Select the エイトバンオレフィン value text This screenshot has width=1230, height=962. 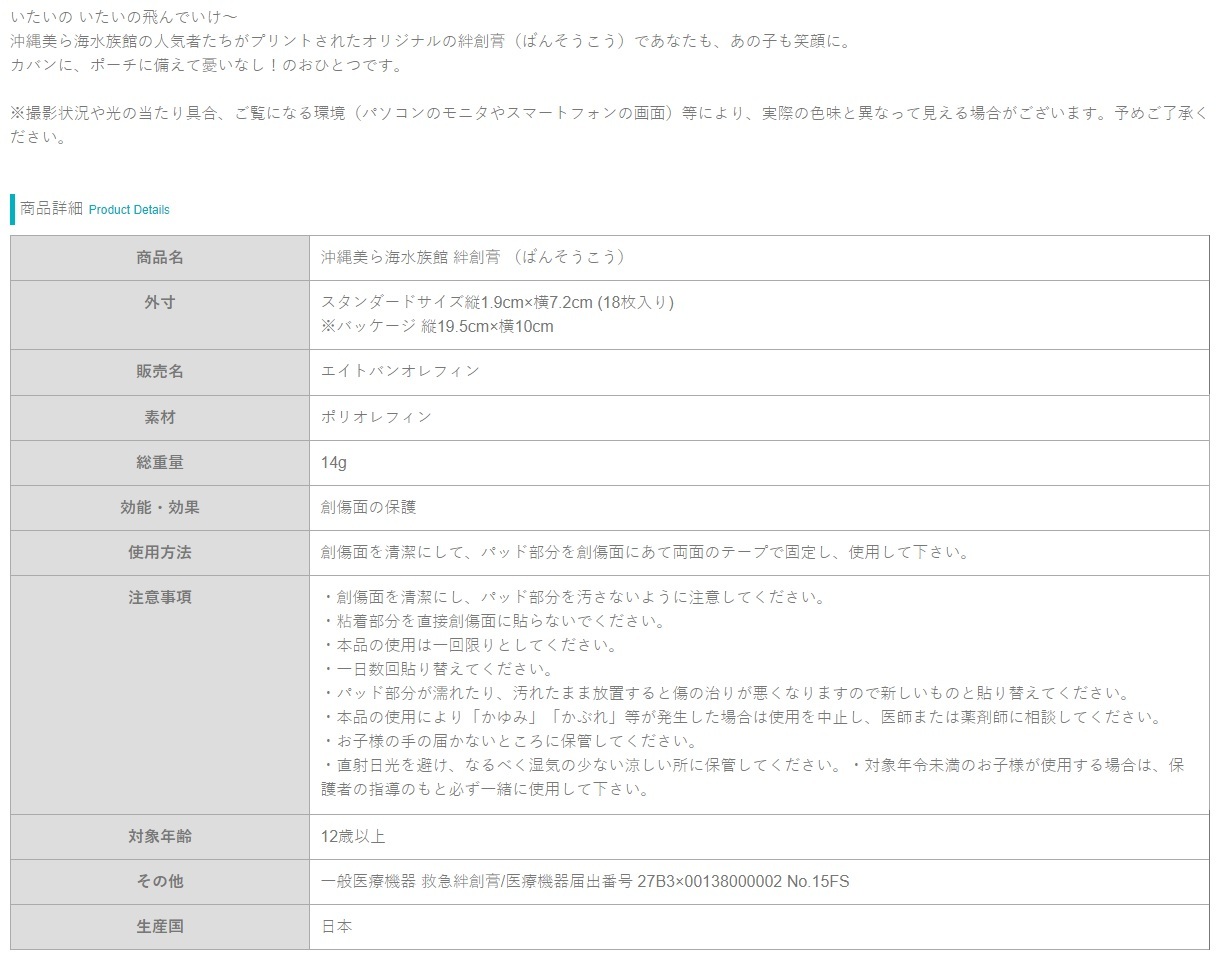pyautogui.click(x=400, y=371)
